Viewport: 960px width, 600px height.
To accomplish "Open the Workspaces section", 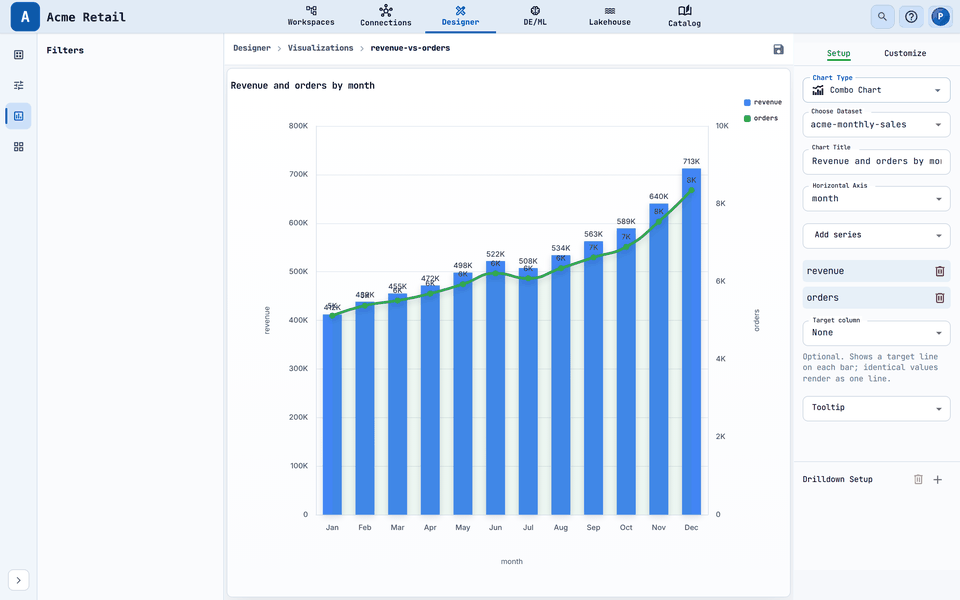I will click(x=311, y=16).
